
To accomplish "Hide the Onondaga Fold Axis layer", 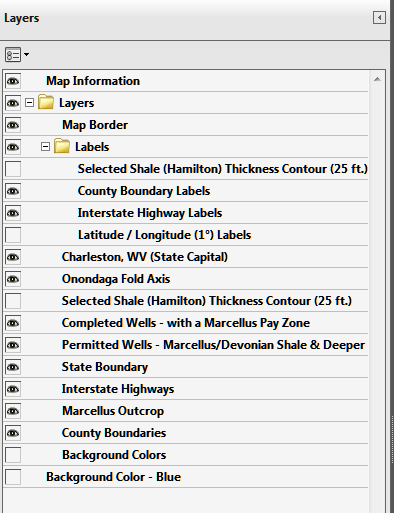I will click(13, 279).
